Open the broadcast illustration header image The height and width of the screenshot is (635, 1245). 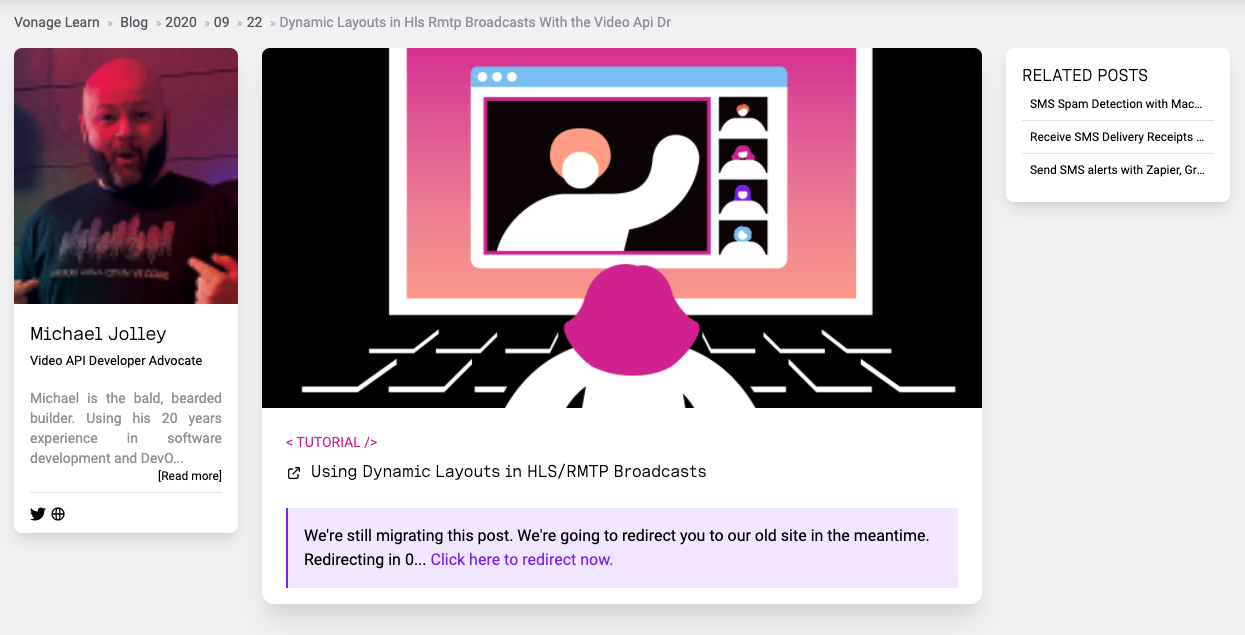click(622, 228)
